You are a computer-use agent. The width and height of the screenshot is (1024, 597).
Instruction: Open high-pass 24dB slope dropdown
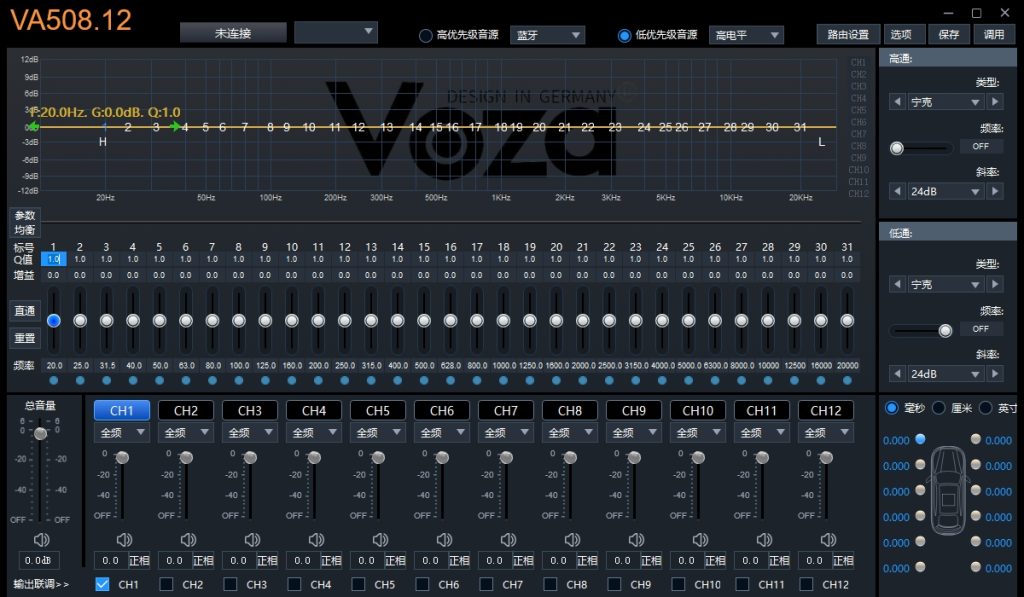[946, 191]
